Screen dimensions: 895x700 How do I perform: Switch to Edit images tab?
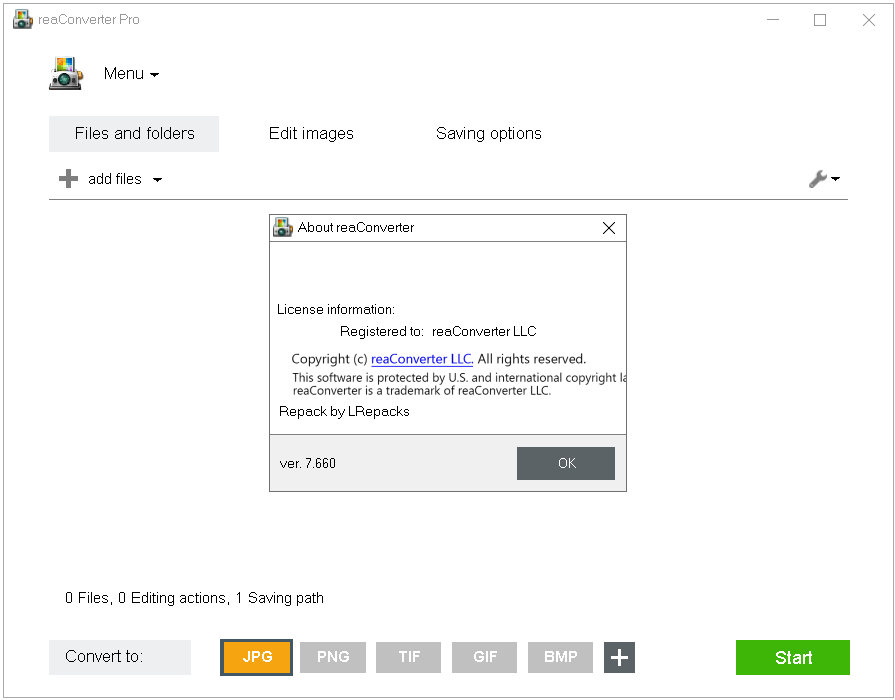click(311, 134)
